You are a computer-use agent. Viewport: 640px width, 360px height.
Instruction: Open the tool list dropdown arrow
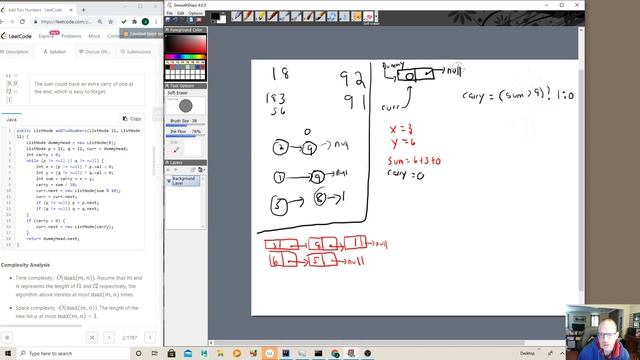click(x=376, y=16)
